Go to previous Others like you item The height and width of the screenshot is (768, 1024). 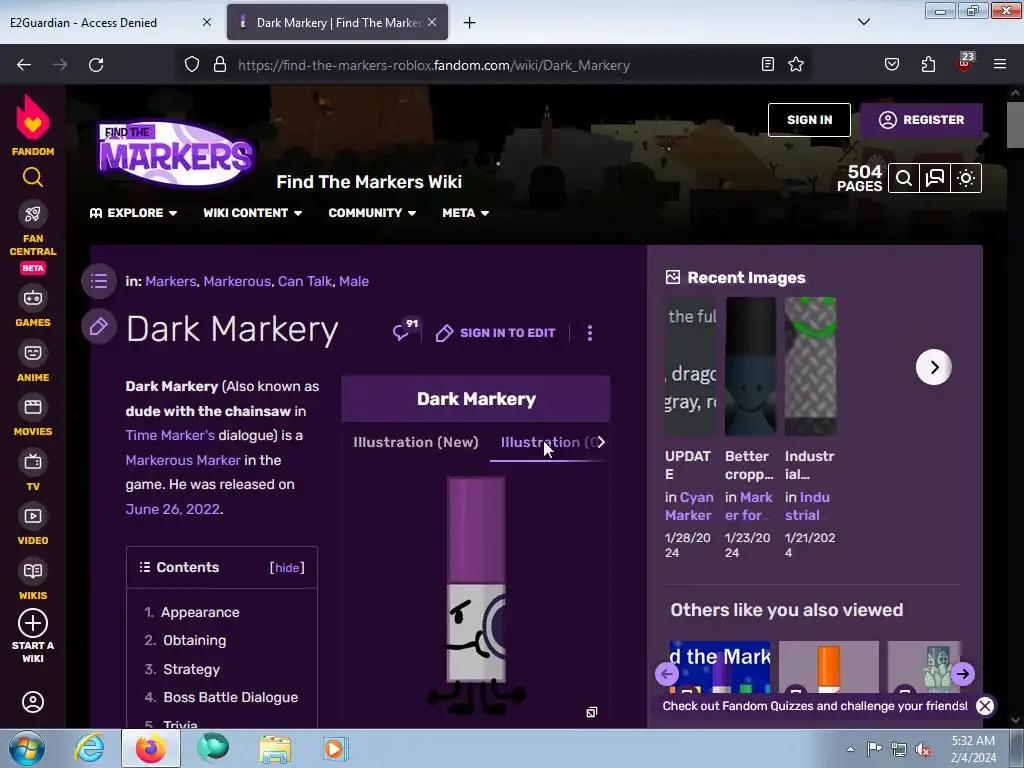pos(667,673)
